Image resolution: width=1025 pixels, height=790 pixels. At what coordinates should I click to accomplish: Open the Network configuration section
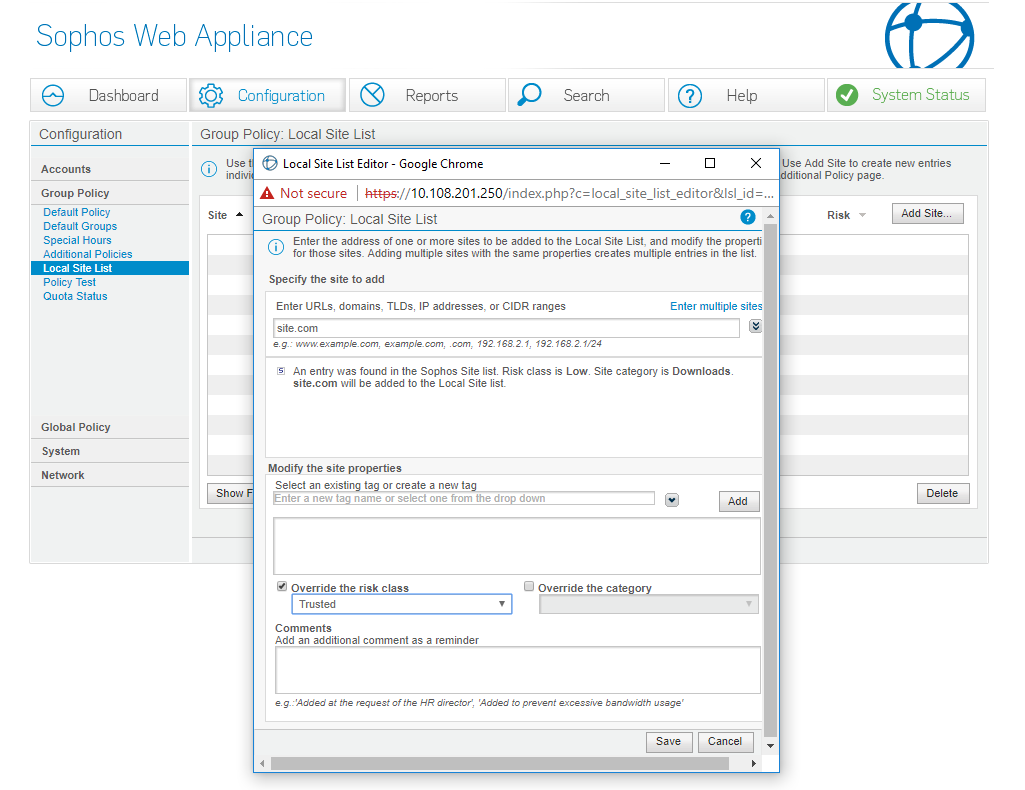tap(63, 474)
